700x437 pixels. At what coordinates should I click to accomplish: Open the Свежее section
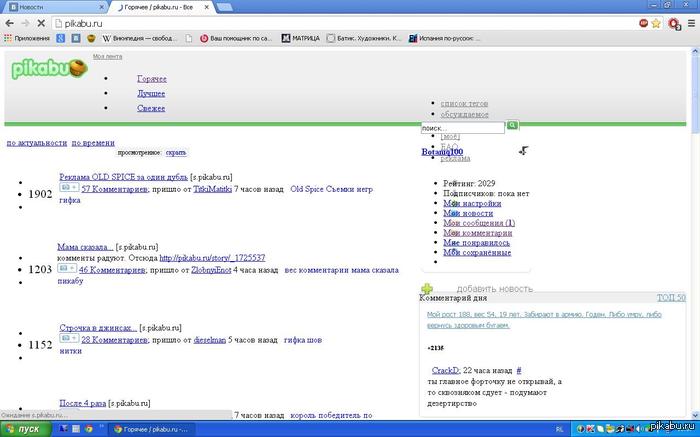(x=151, y=108)
